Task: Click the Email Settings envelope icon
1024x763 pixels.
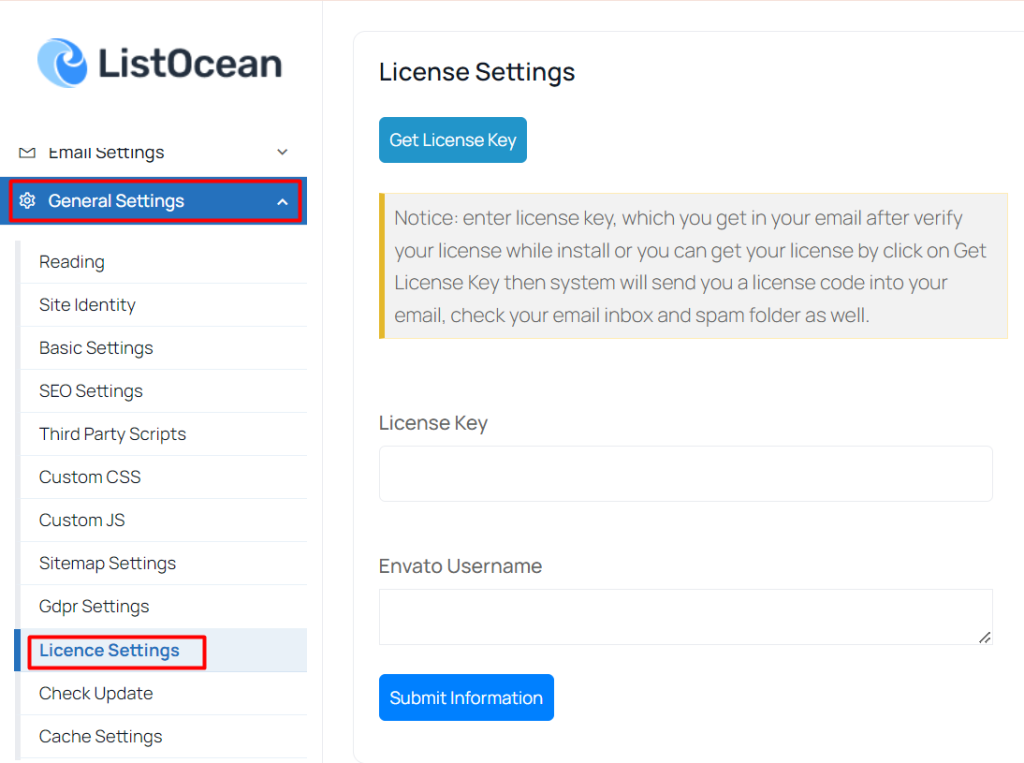Action: [27, 153]
